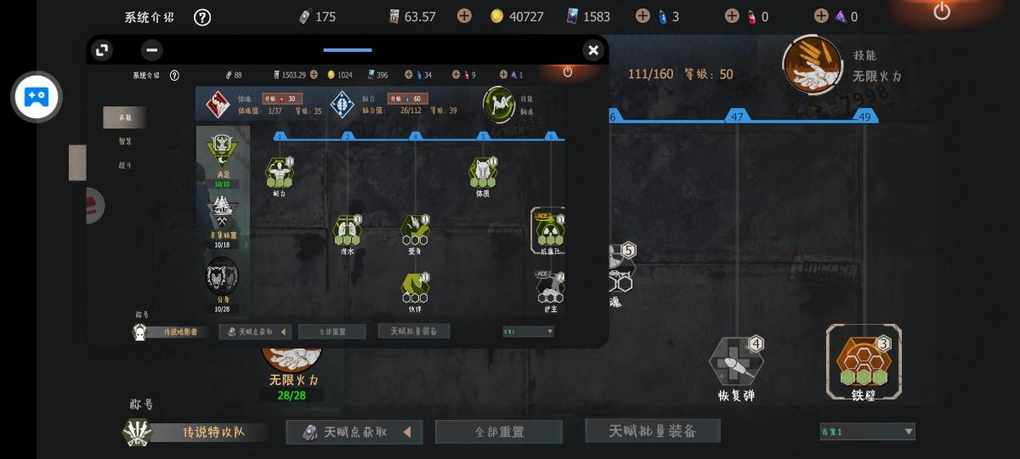Select the 铁壁 orange honeycomb talent
This screenshot has width=1020, height=459.
863,360
